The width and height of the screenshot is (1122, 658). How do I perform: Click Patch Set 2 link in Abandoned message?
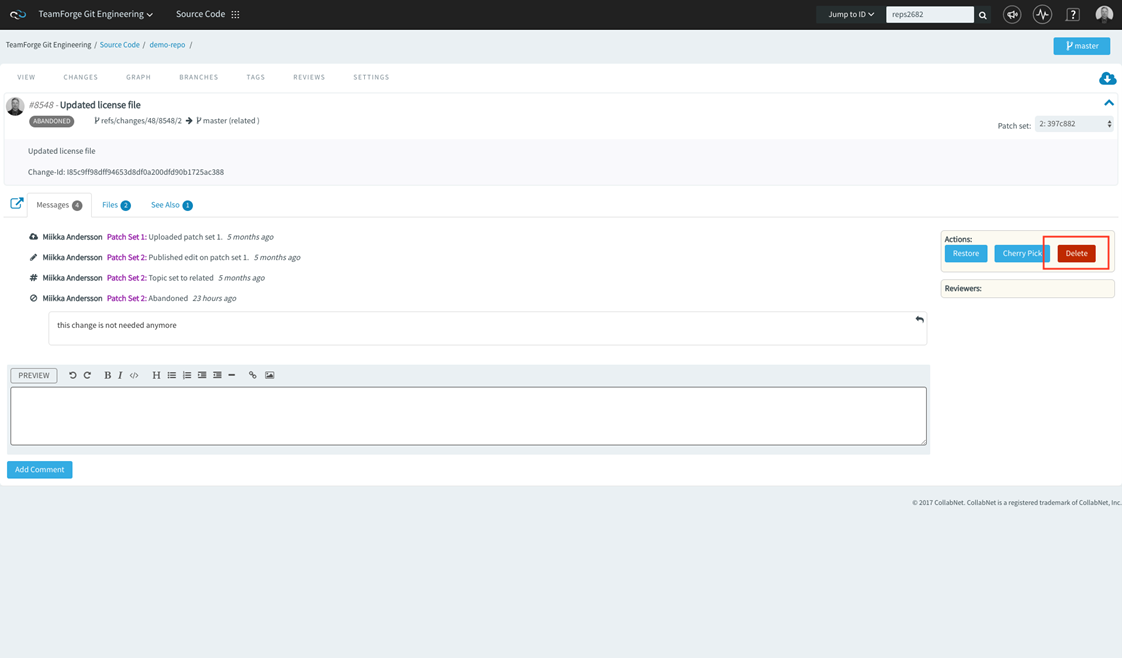pos(127,298)
